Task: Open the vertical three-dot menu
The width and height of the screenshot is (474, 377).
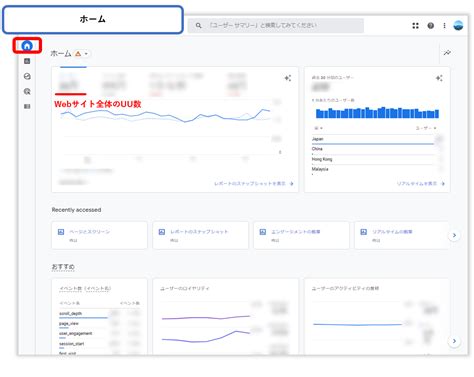Action: pyautogui.click(x=444, y=25)
